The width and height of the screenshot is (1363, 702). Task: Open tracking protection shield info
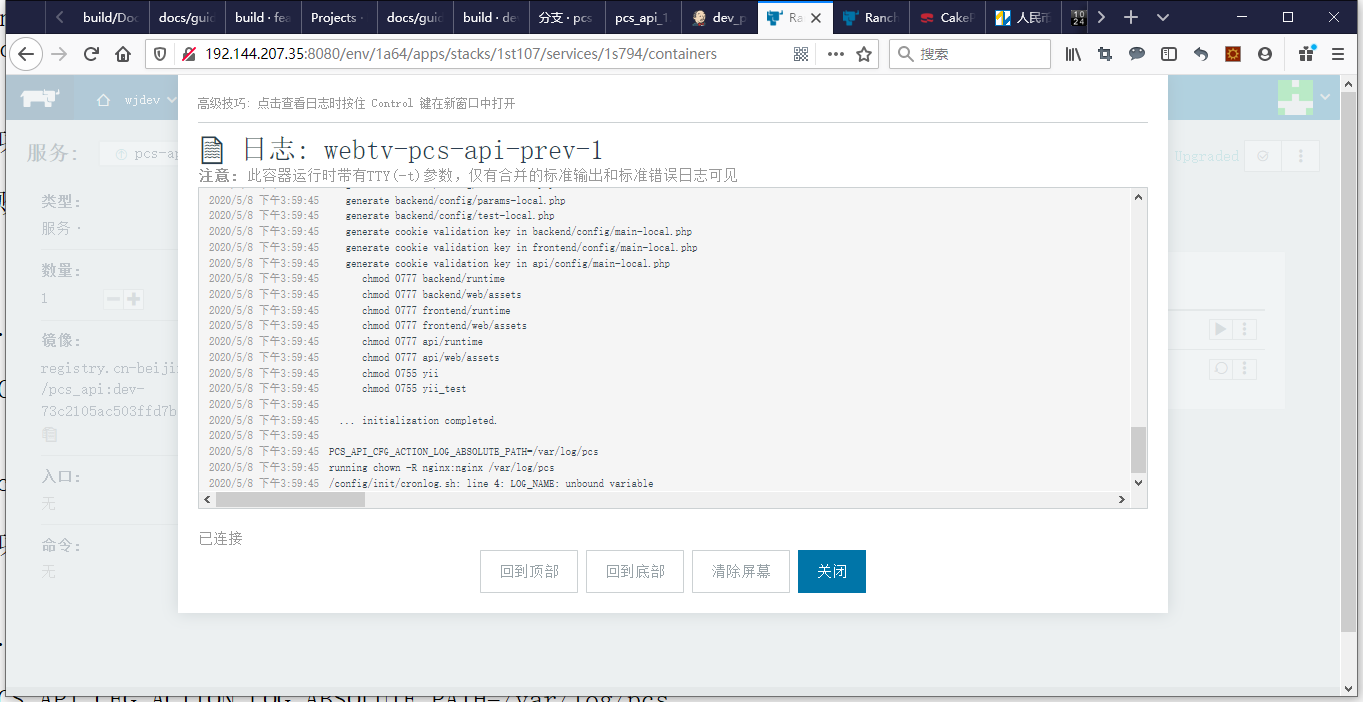pos(162,54)
